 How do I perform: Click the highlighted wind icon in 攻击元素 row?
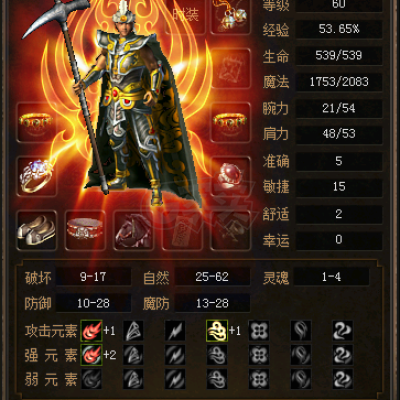[217, 331]
